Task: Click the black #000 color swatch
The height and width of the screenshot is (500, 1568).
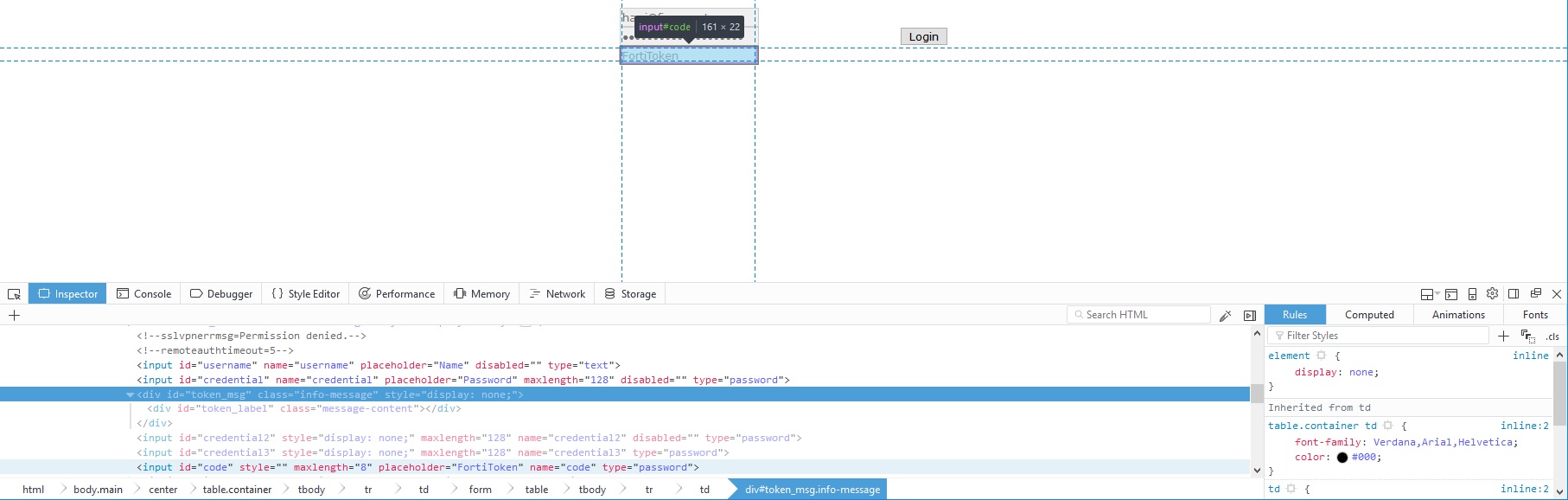Action: point(1342,458)
